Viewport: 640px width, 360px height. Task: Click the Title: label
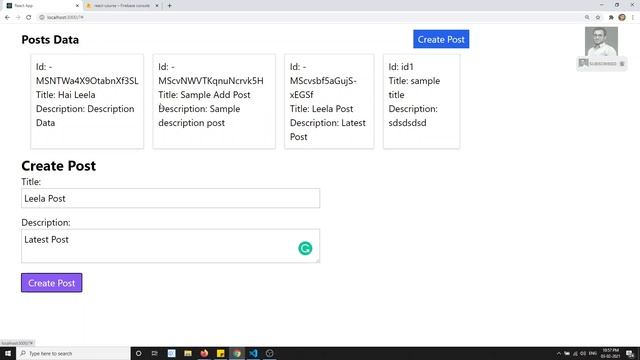pos(31,182)
